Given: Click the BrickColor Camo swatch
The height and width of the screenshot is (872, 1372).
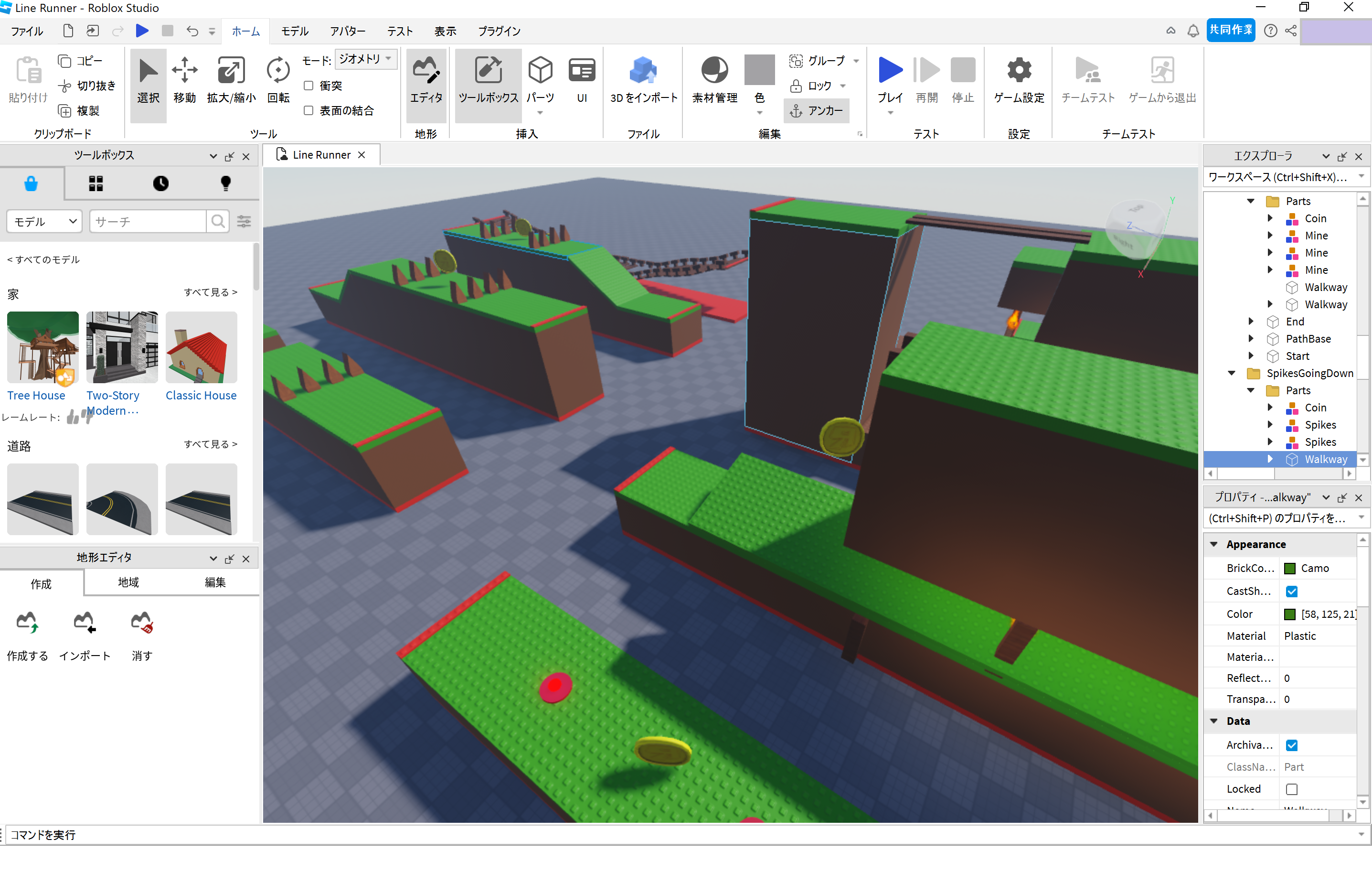Looking at the screenshot, I should [1290, 568].
